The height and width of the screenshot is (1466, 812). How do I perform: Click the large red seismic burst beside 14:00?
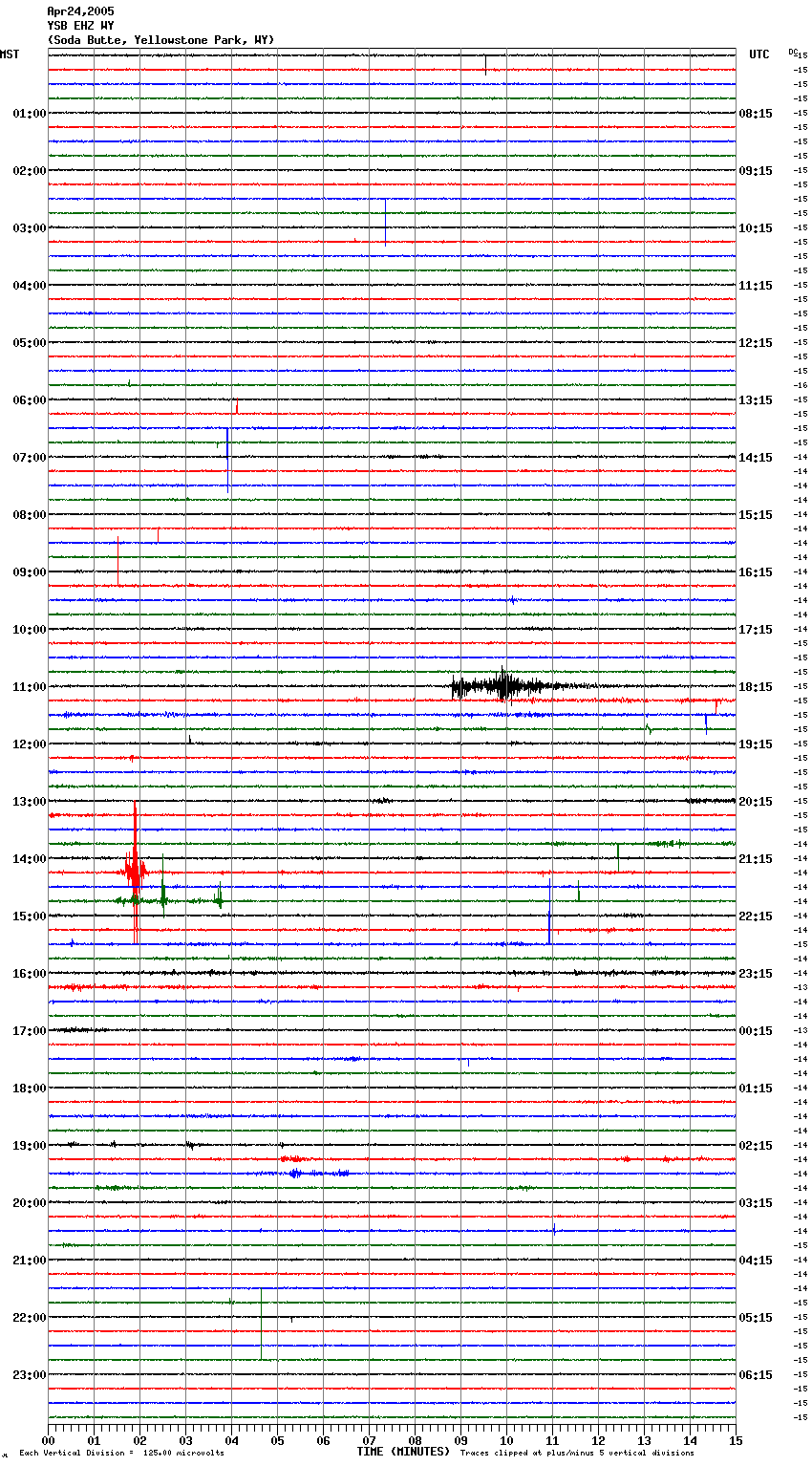coord(135,871)
